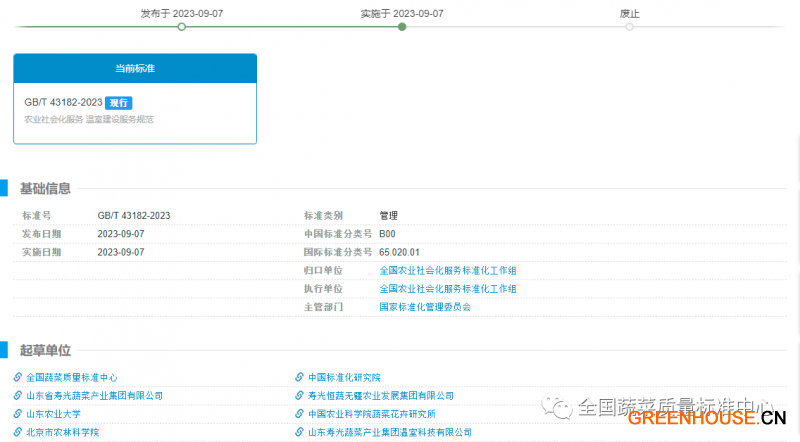Click the 起草单位 section heading
800x442 pixels.
[x=45, y=351]
